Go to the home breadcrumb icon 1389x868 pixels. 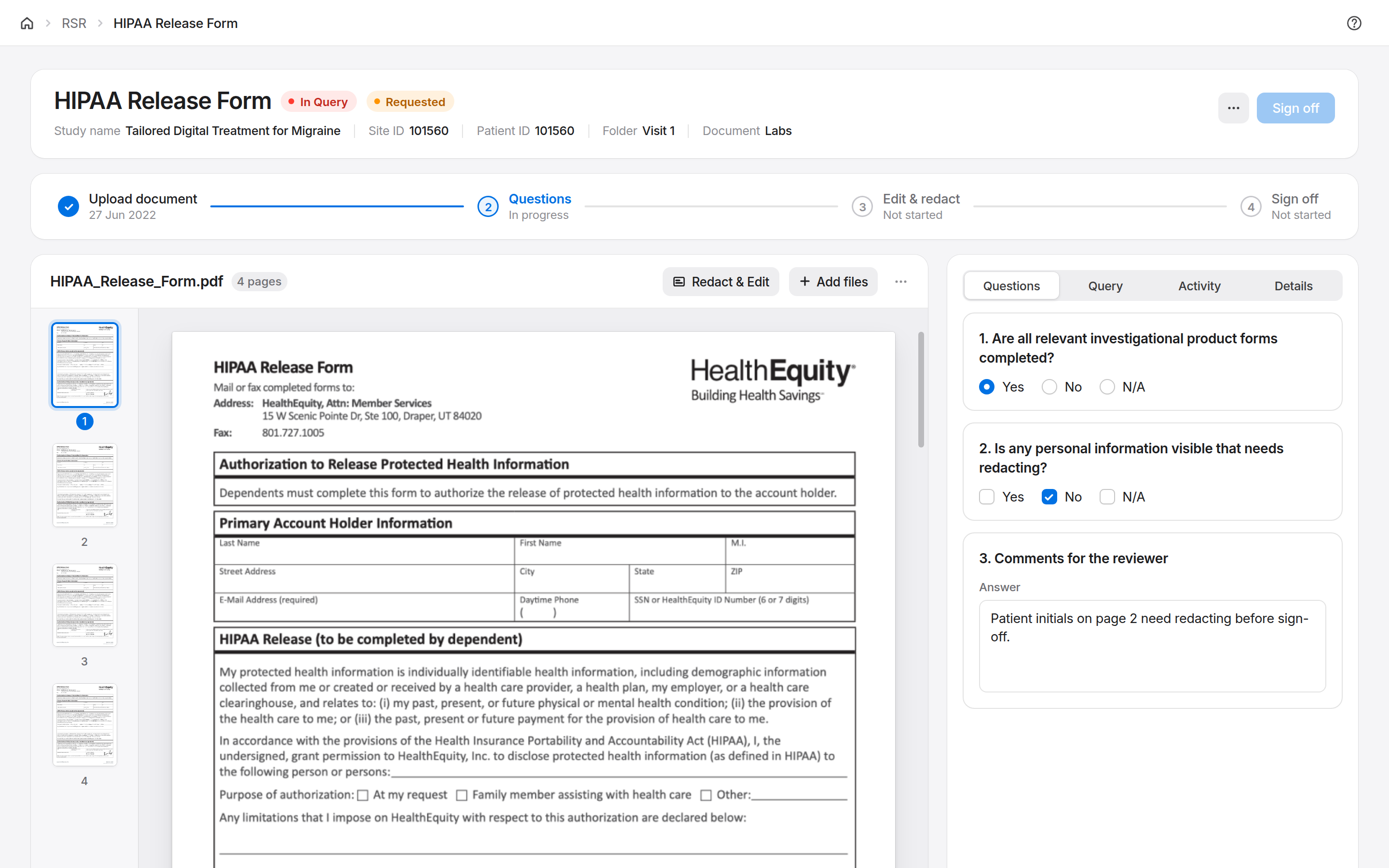[x=27, y=23]
